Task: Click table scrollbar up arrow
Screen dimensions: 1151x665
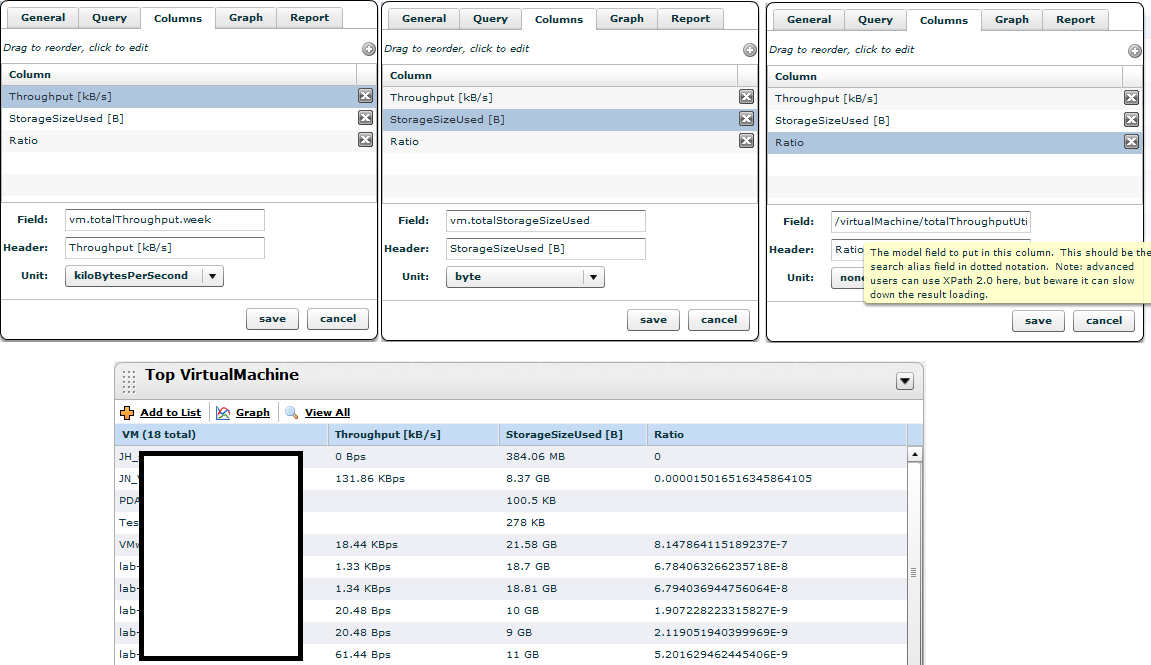Action: click(x=915, y=454)
